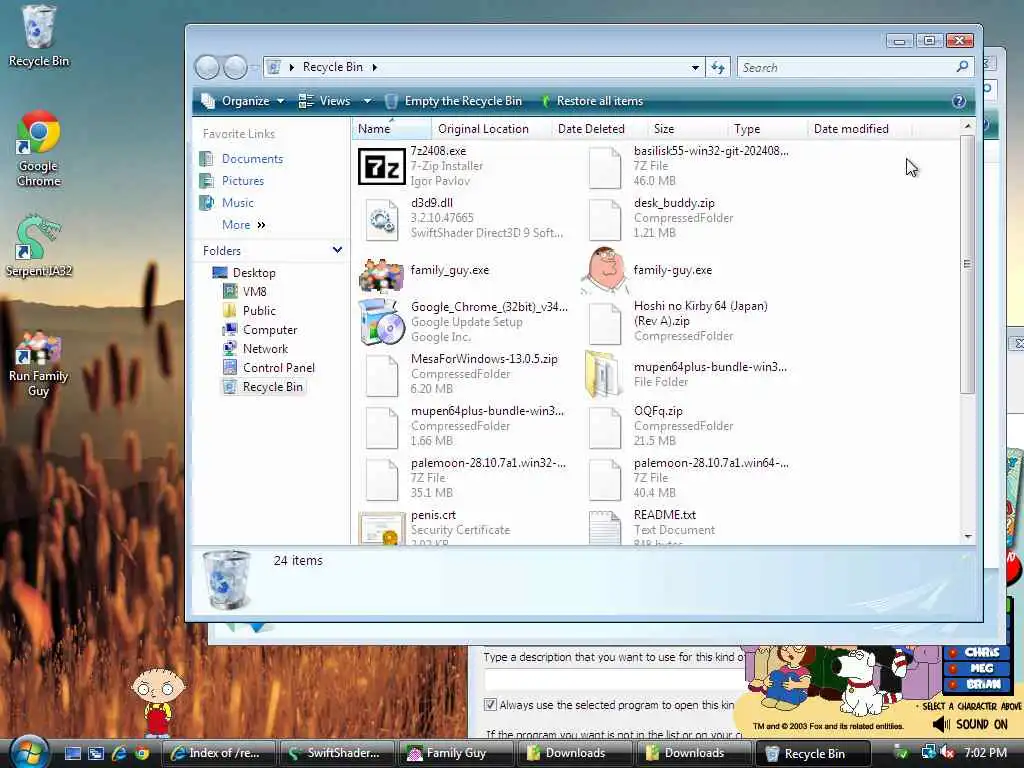
Task: Expand More favorite links
Action: point(243,225)
